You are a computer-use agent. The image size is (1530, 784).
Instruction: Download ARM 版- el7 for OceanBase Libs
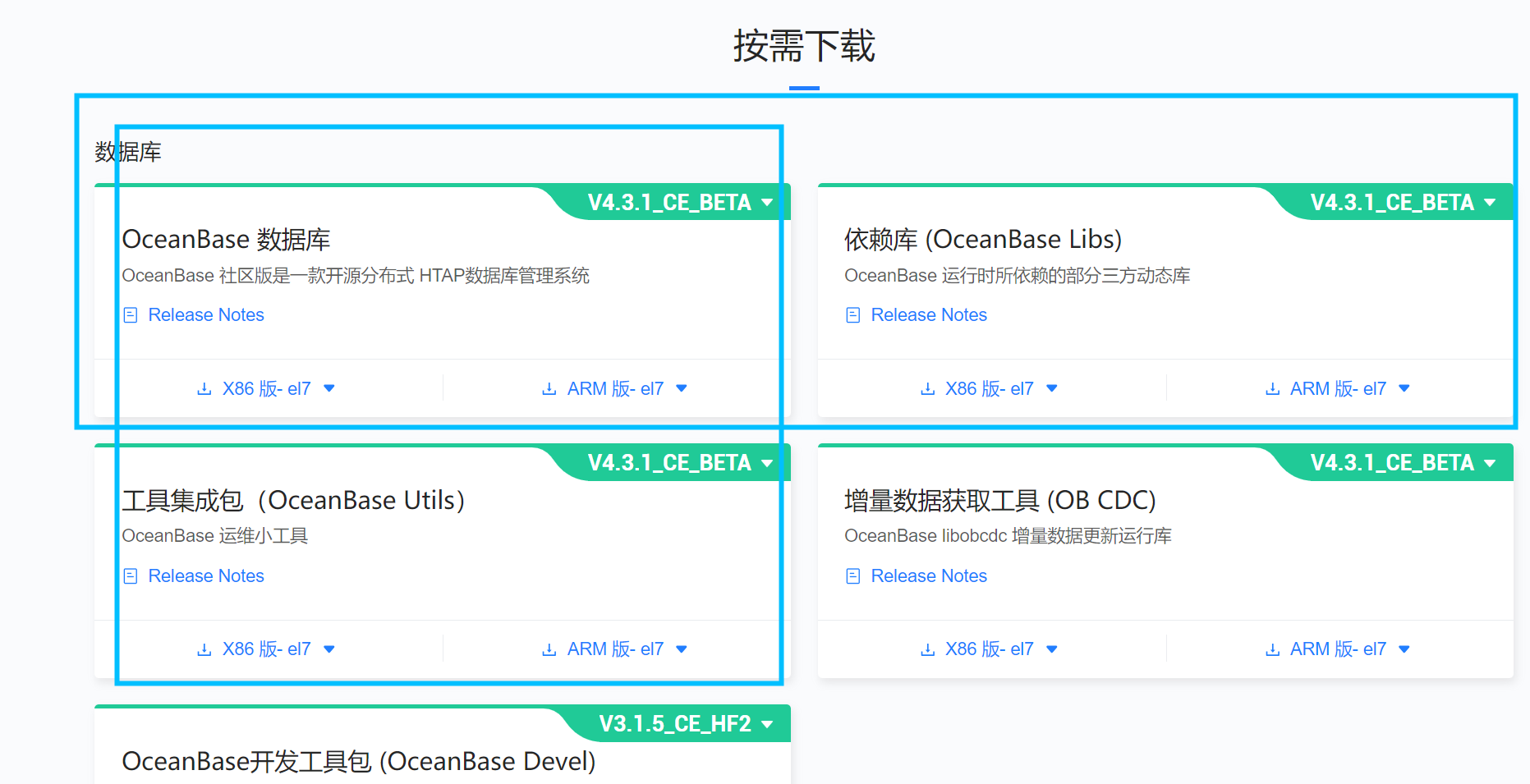point(1337,389)
